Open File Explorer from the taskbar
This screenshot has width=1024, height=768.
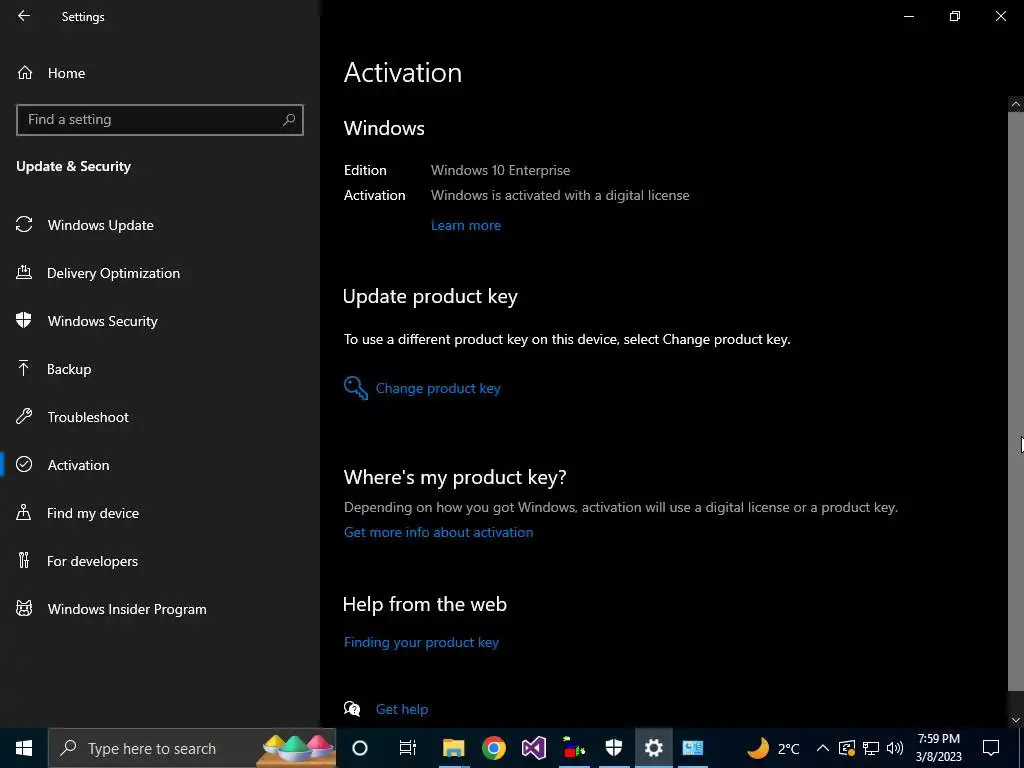pyautogui.click(x=453, y=748)
